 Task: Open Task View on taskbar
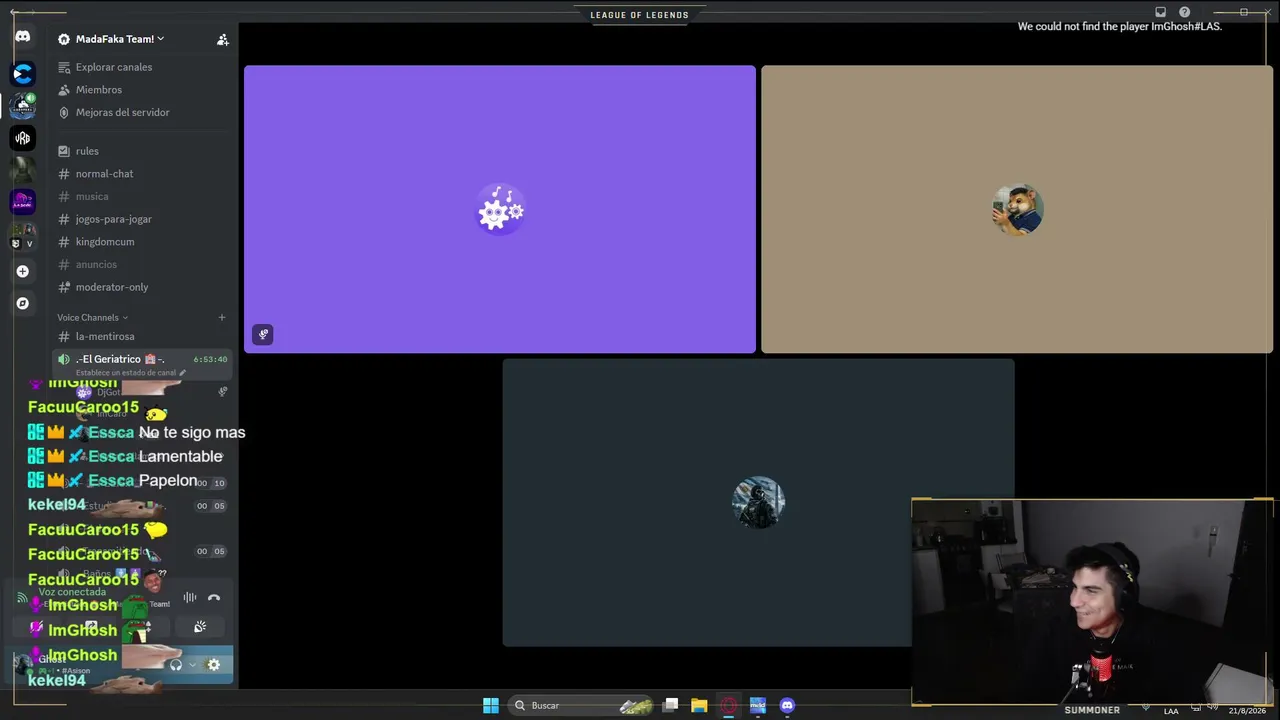click(x=671, y=706)
